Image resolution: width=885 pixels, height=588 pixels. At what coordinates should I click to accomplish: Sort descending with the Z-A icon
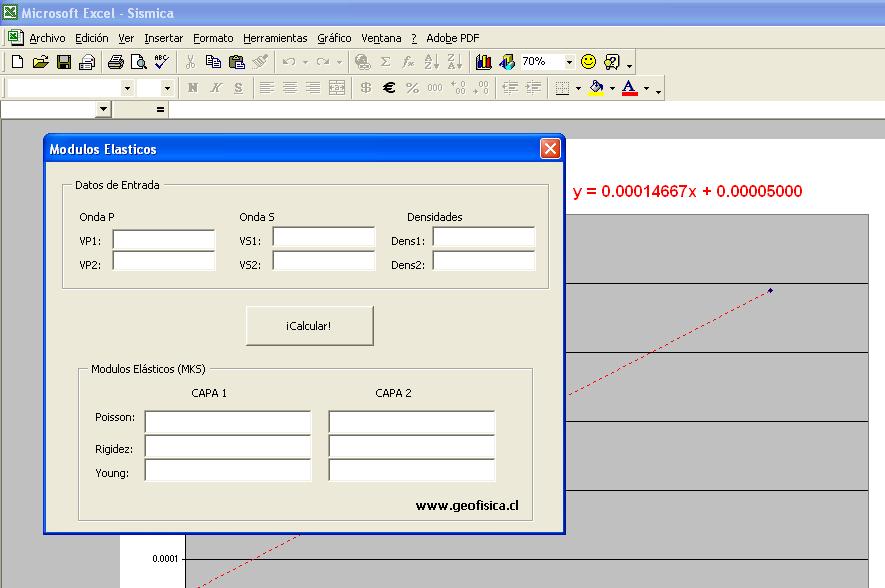click(x=454, y=62)
